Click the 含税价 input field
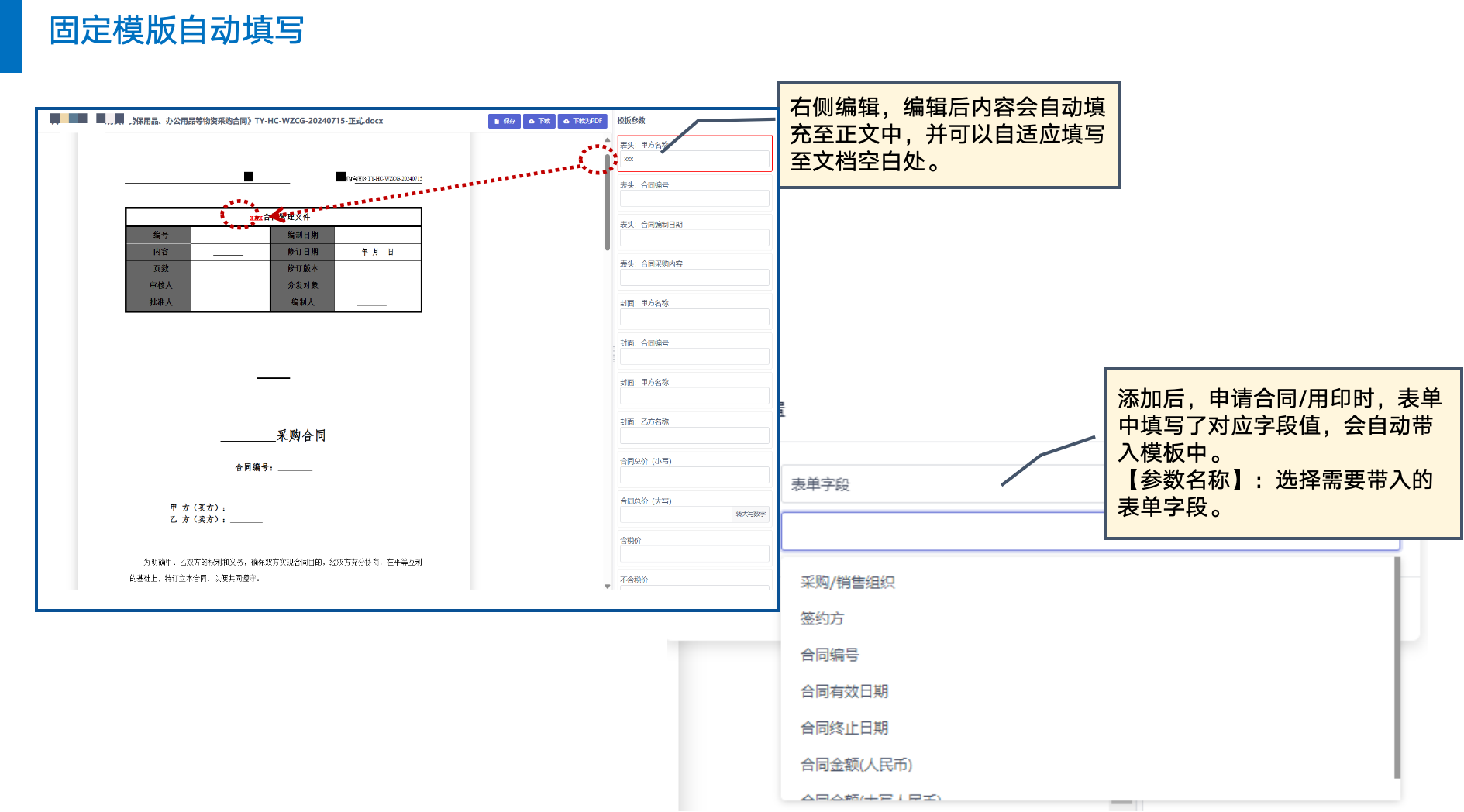The height and width of the screenshot is (812, 1464). pos(694,554)
